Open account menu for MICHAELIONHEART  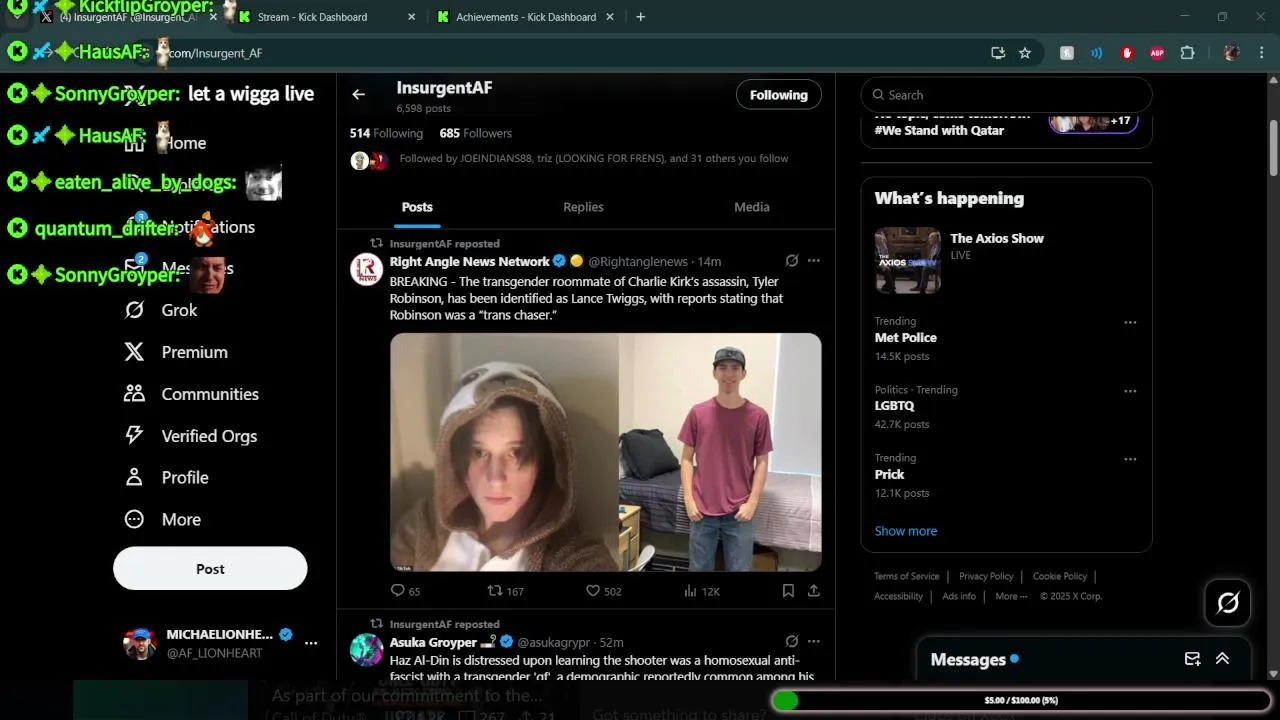coord(311,644)
